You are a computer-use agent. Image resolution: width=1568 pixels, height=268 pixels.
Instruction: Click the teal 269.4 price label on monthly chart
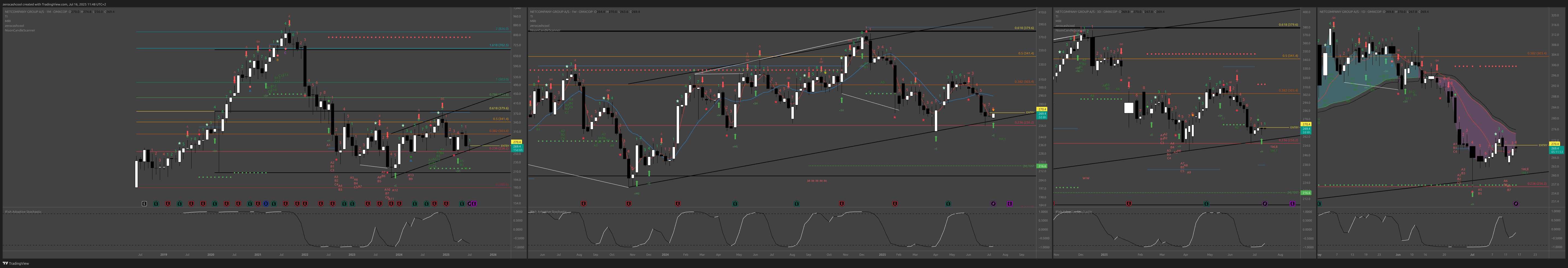pos(517,148)
